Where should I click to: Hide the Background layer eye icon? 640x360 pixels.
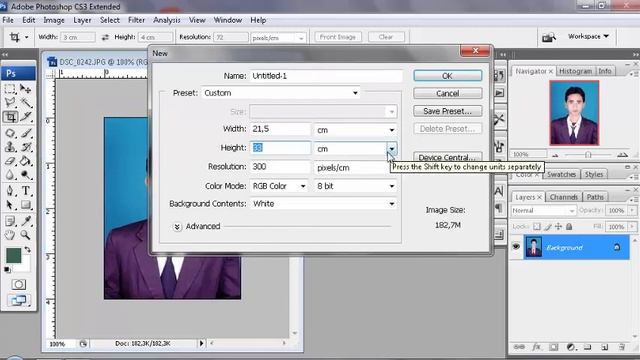tap(516, 247)
